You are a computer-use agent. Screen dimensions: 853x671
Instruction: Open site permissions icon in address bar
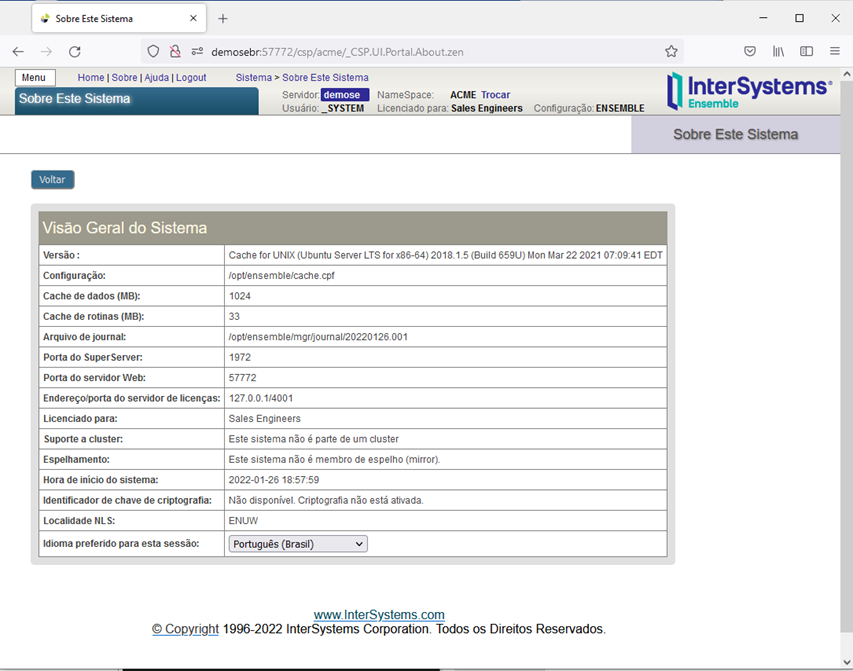click(x=197, y=52)
